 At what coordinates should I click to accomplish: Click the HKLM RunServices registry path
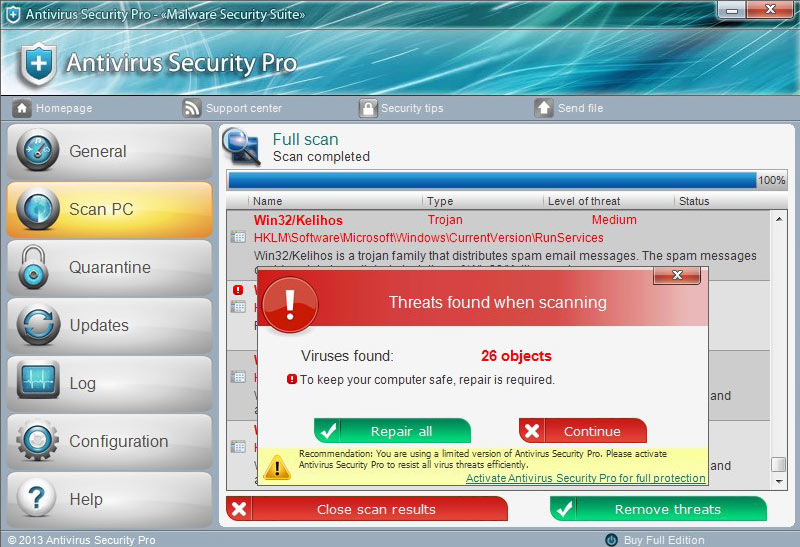click(429, 238)
